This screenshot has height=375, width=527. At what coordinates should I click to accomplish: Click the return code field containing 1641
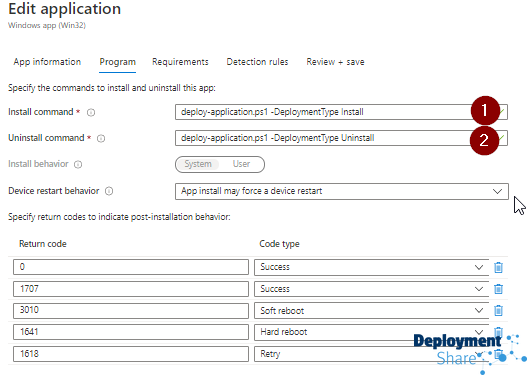tap(131, 332)
